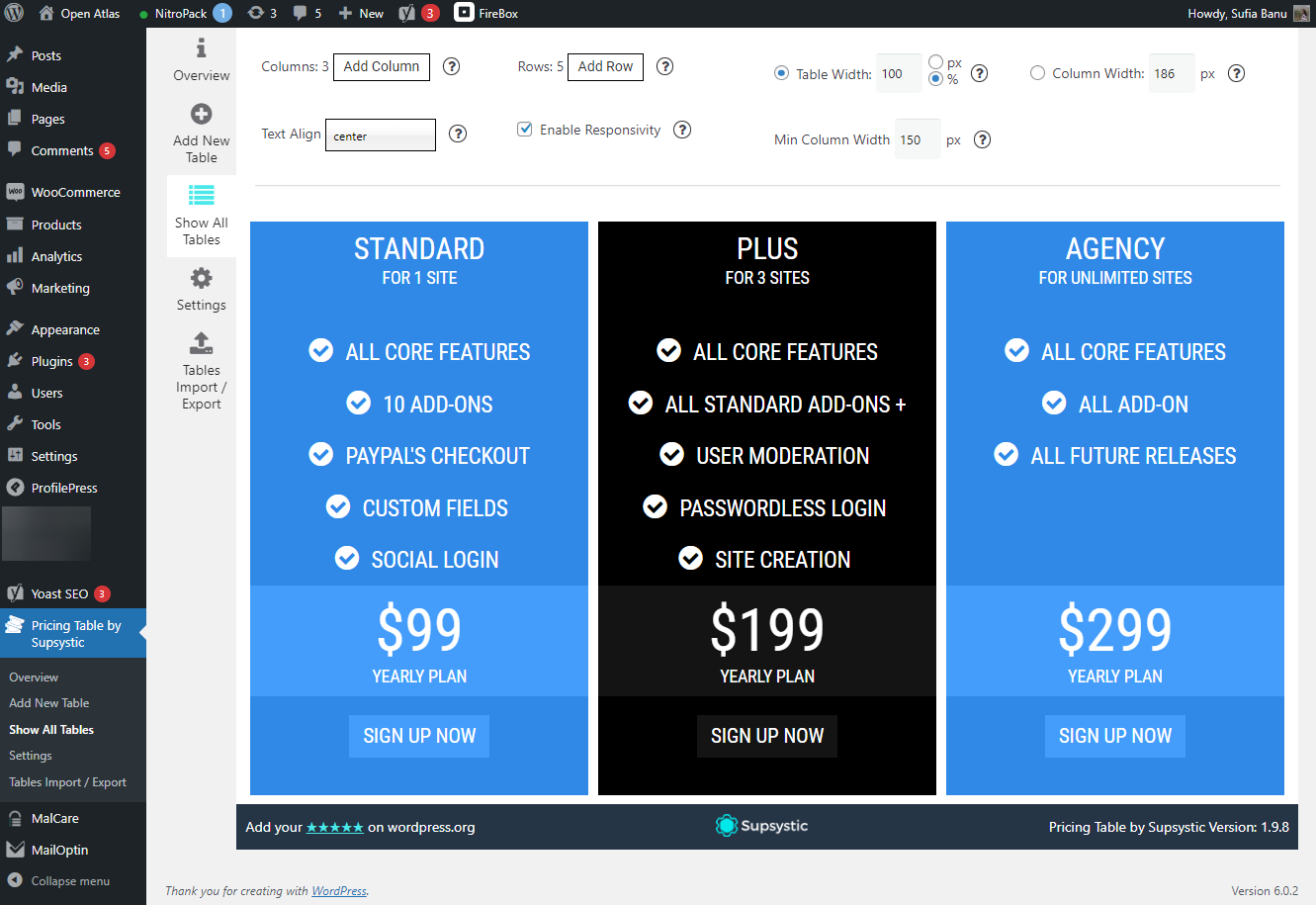Click the help icon beside Table Width units
The image size is (1316, 905).
point(980,73)
